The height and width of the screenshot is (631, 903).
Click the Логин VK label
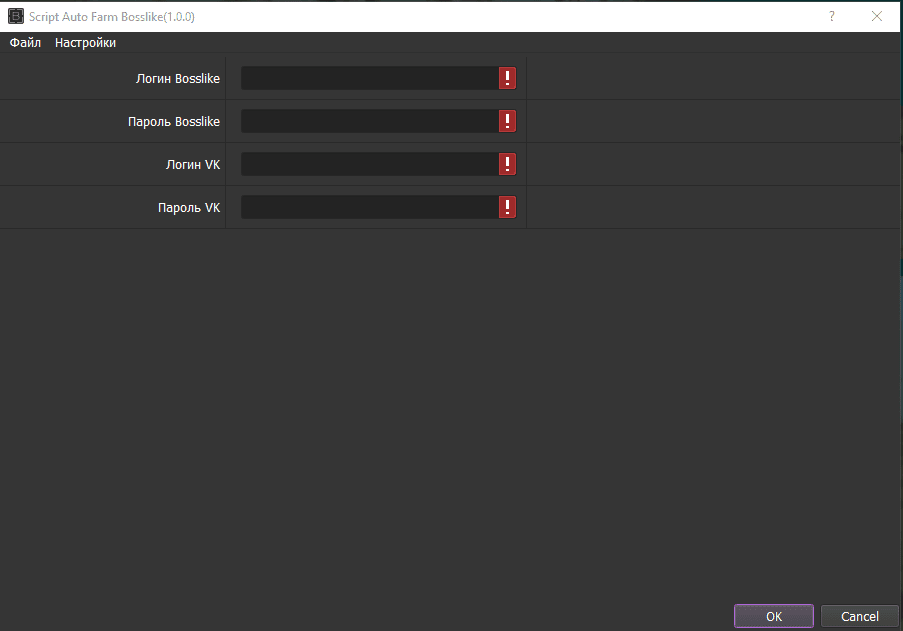pos(192,165)
